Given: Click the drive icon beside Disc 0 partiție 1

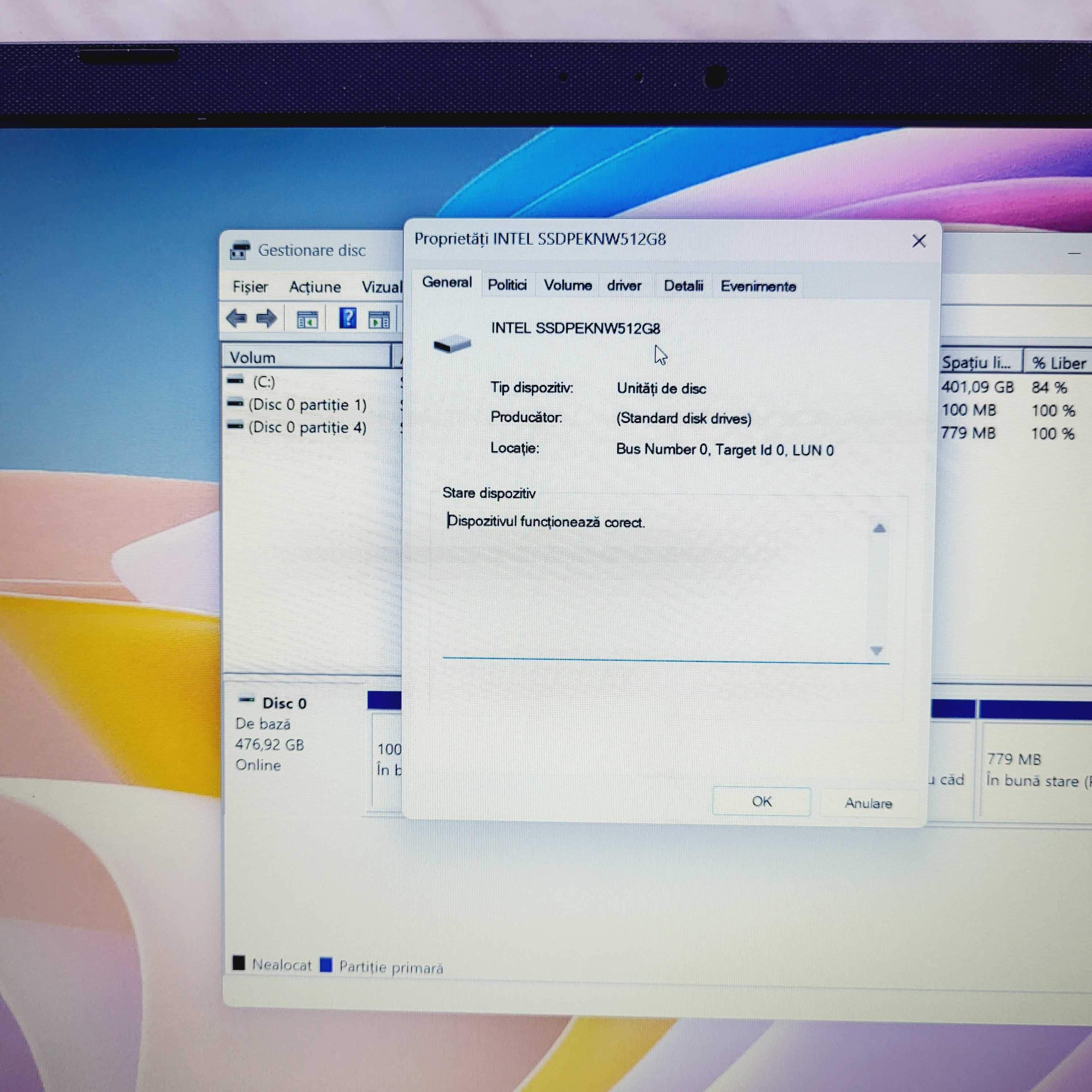Looking at the screenshot, I should click(235, 404).
